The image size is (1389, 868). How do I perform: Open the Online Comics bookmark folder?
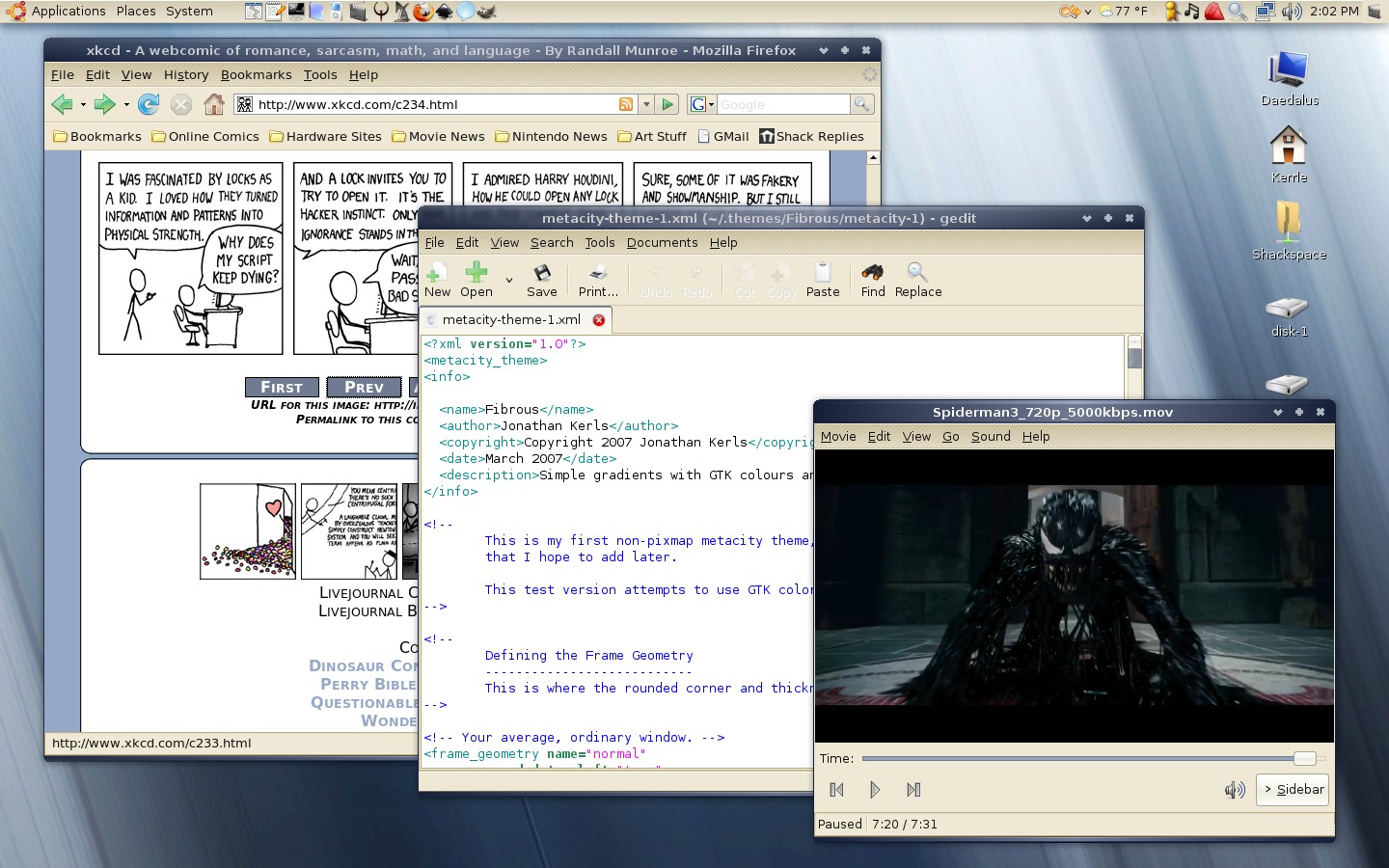coord(205,136)
